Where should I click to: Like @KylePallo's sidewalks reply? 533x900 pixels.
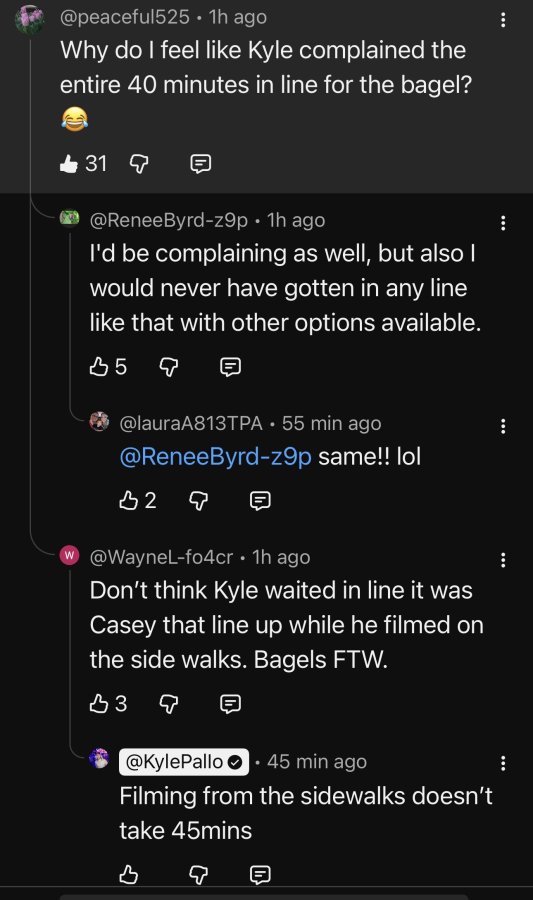pyautogui.click(x=129, y=874)
